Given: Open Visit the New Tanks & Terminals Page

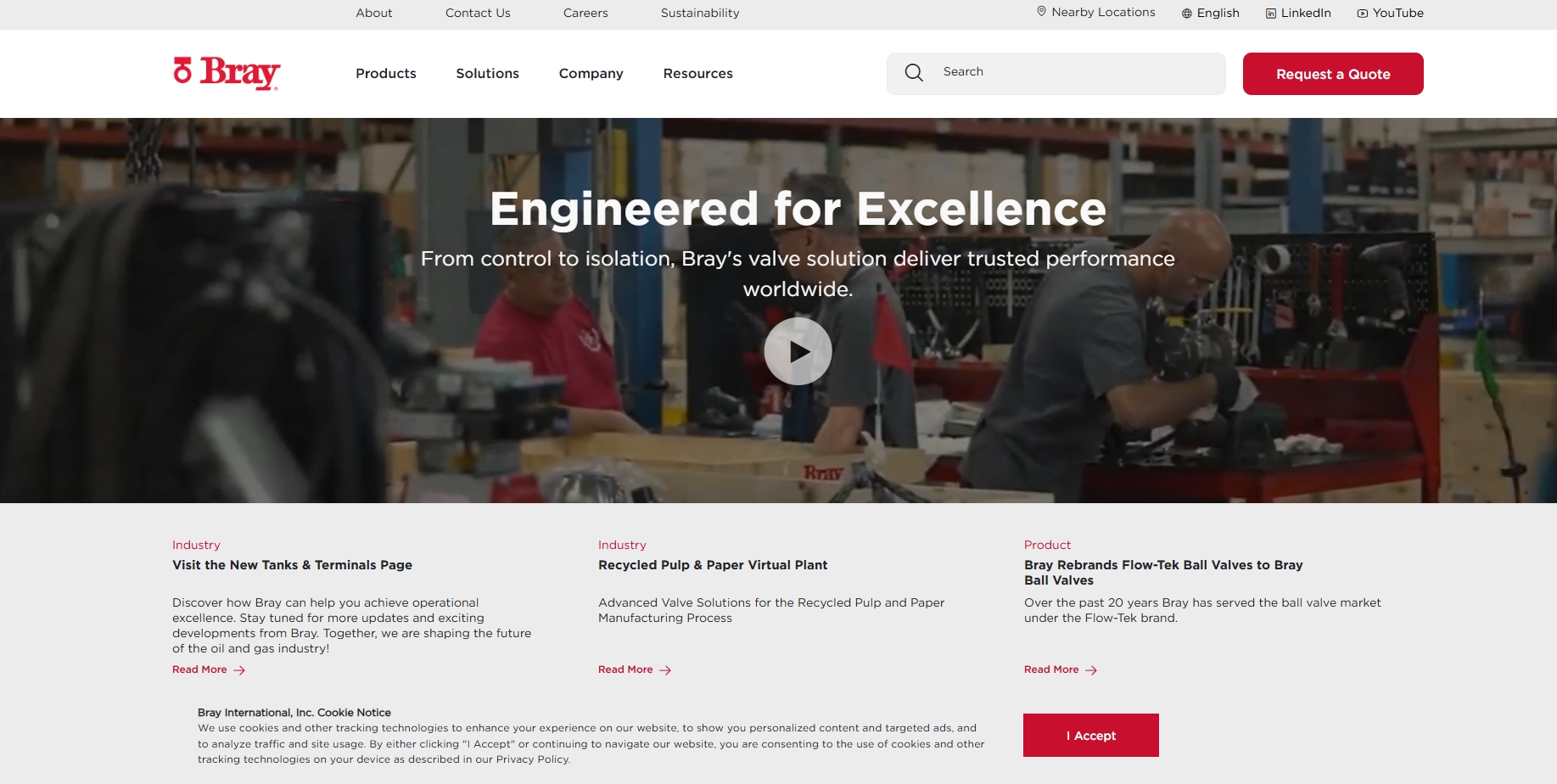Looking at the screenshot, I should pos(292,565).
